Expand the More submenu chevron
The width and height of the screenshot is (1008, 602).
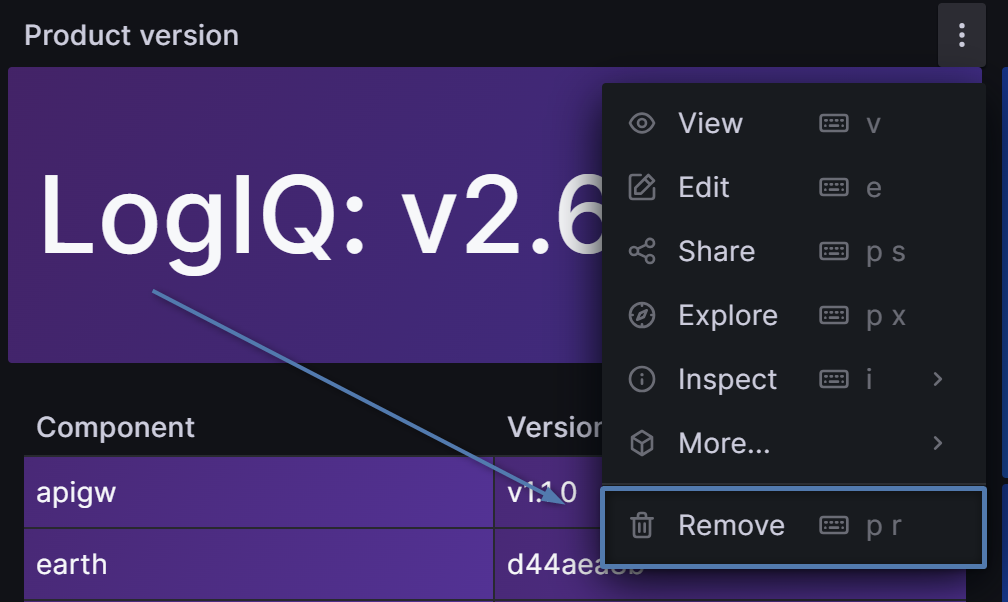(x=937, y=443)
